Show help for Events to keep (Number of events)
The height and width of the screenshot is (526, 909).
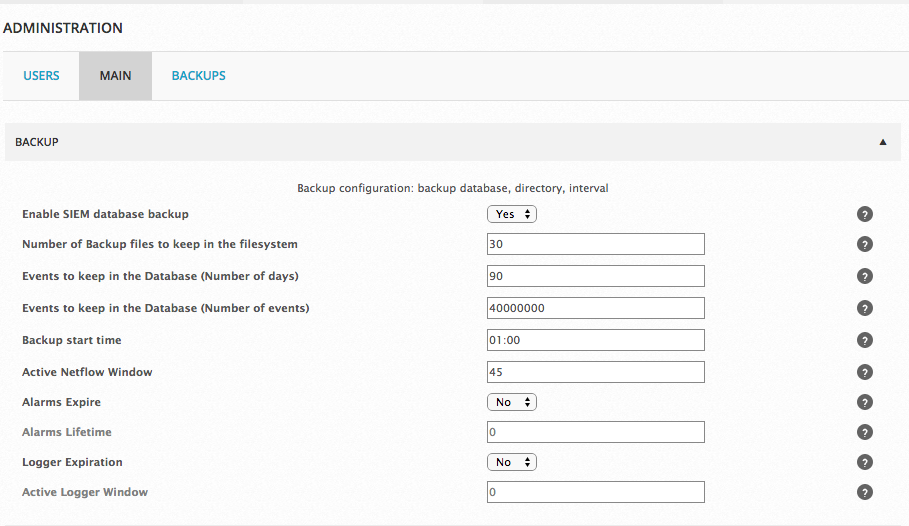point(864,308)
